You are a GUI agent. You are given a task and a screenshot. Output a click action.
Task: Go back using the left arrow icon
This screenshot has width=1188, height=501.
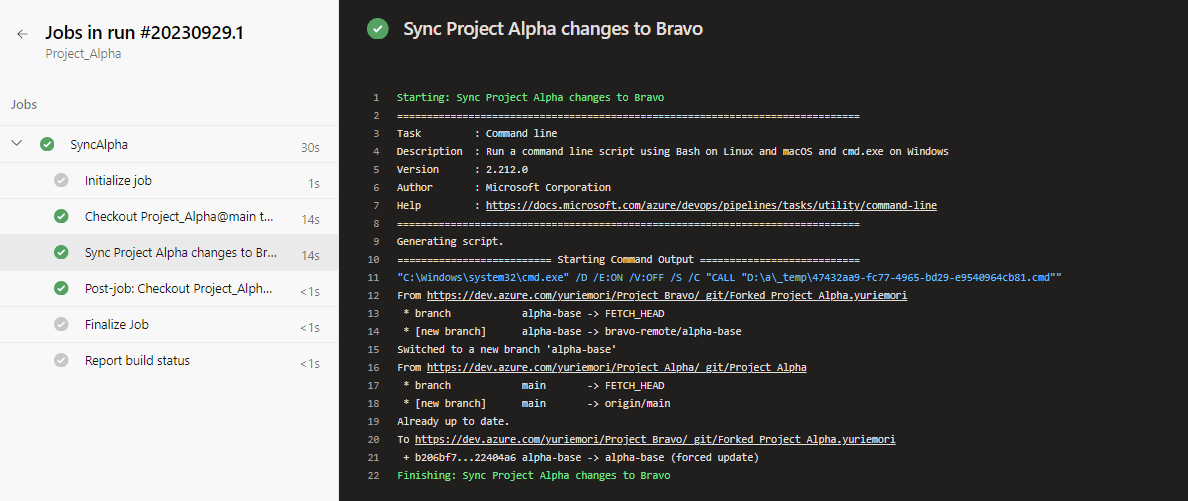[x=23, y=34]
